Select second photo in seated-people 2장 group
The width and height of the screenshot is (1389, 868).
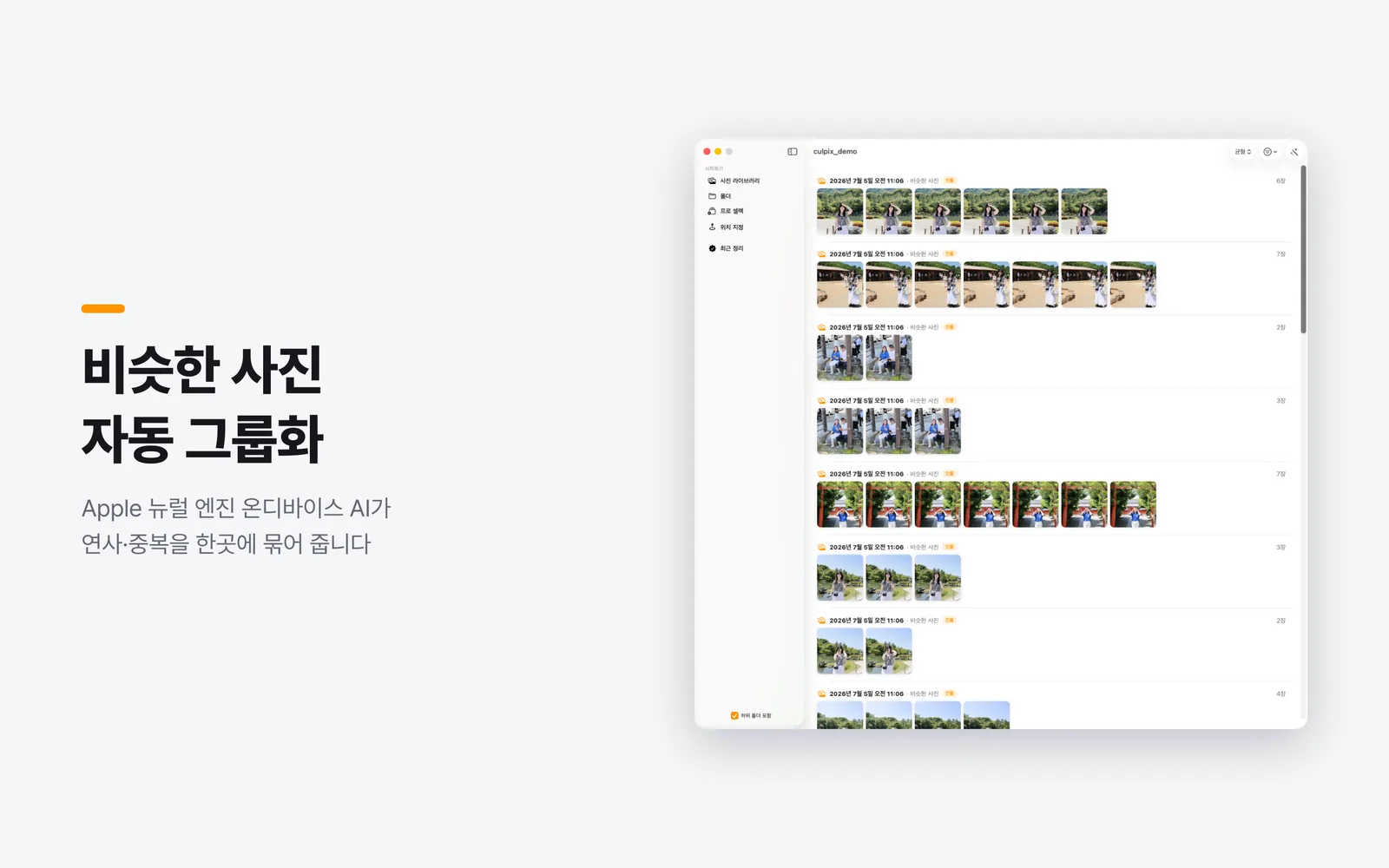tap(889, 358)
